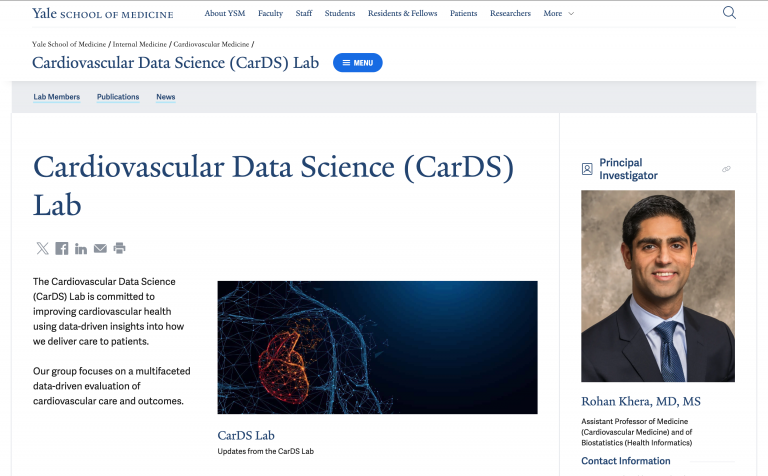Click the Principal Investigator person icon

point(587,169)
